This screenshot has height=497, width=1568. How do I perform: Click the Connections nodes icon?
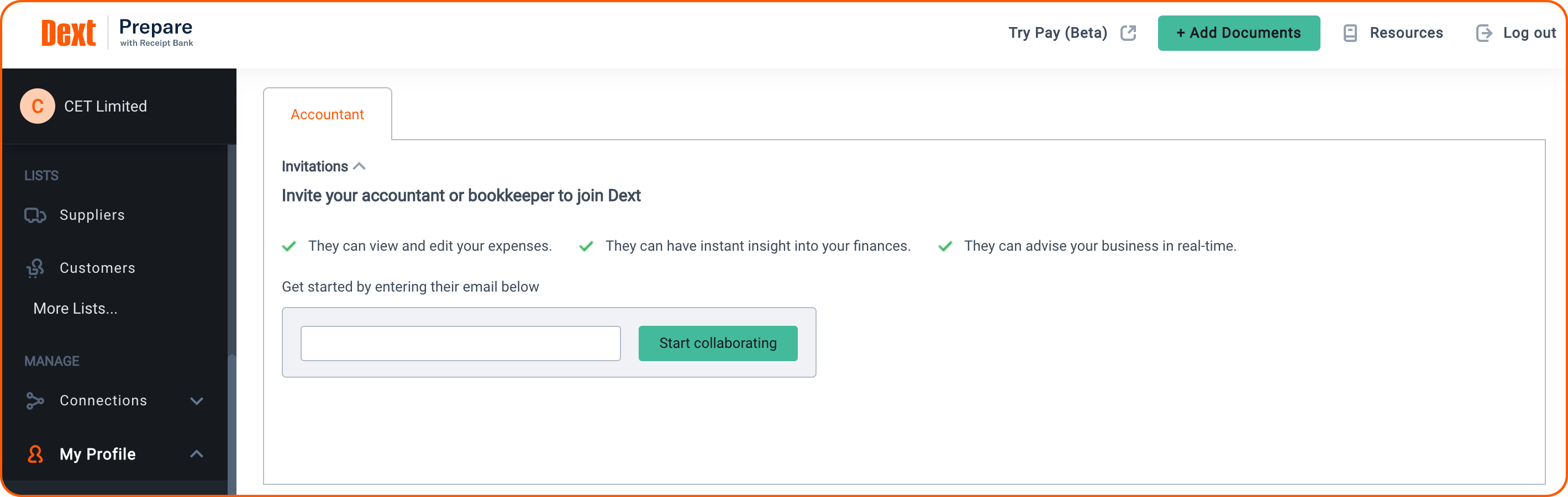click(35, 400)
